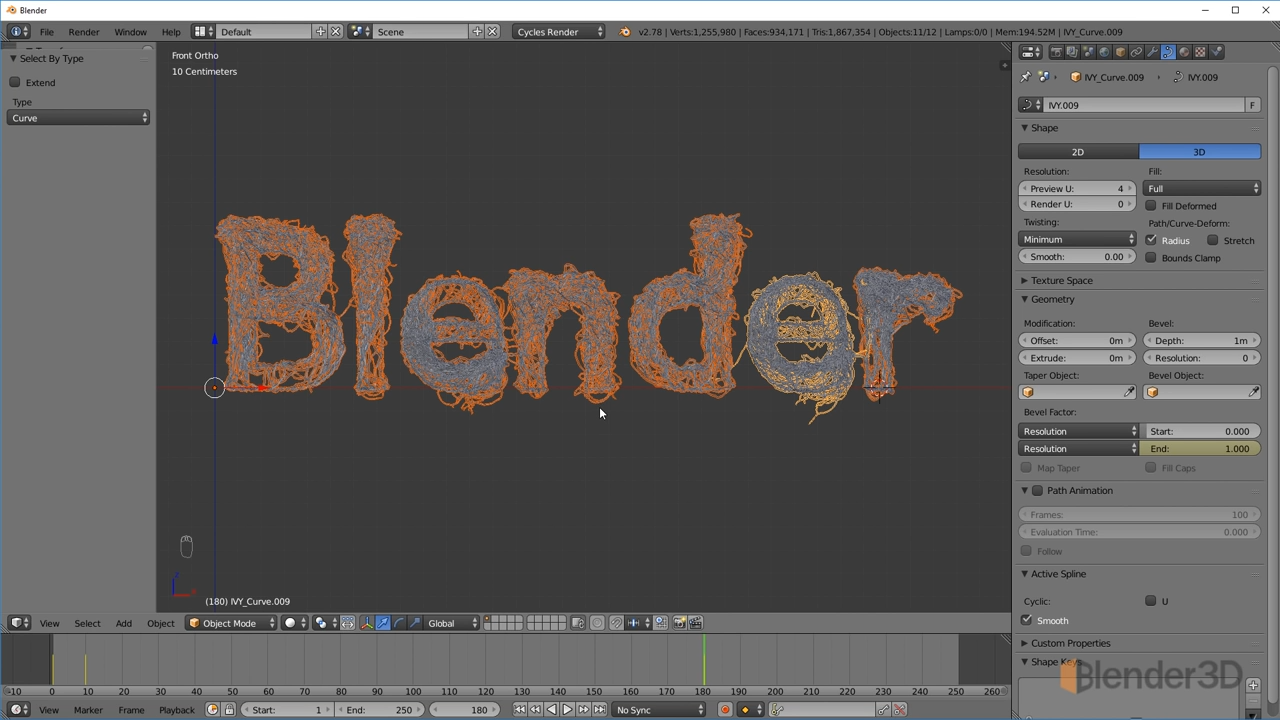1280x720 pixels.
Task: Open the Scene properties tab
Action: (x=1088, y=52)
